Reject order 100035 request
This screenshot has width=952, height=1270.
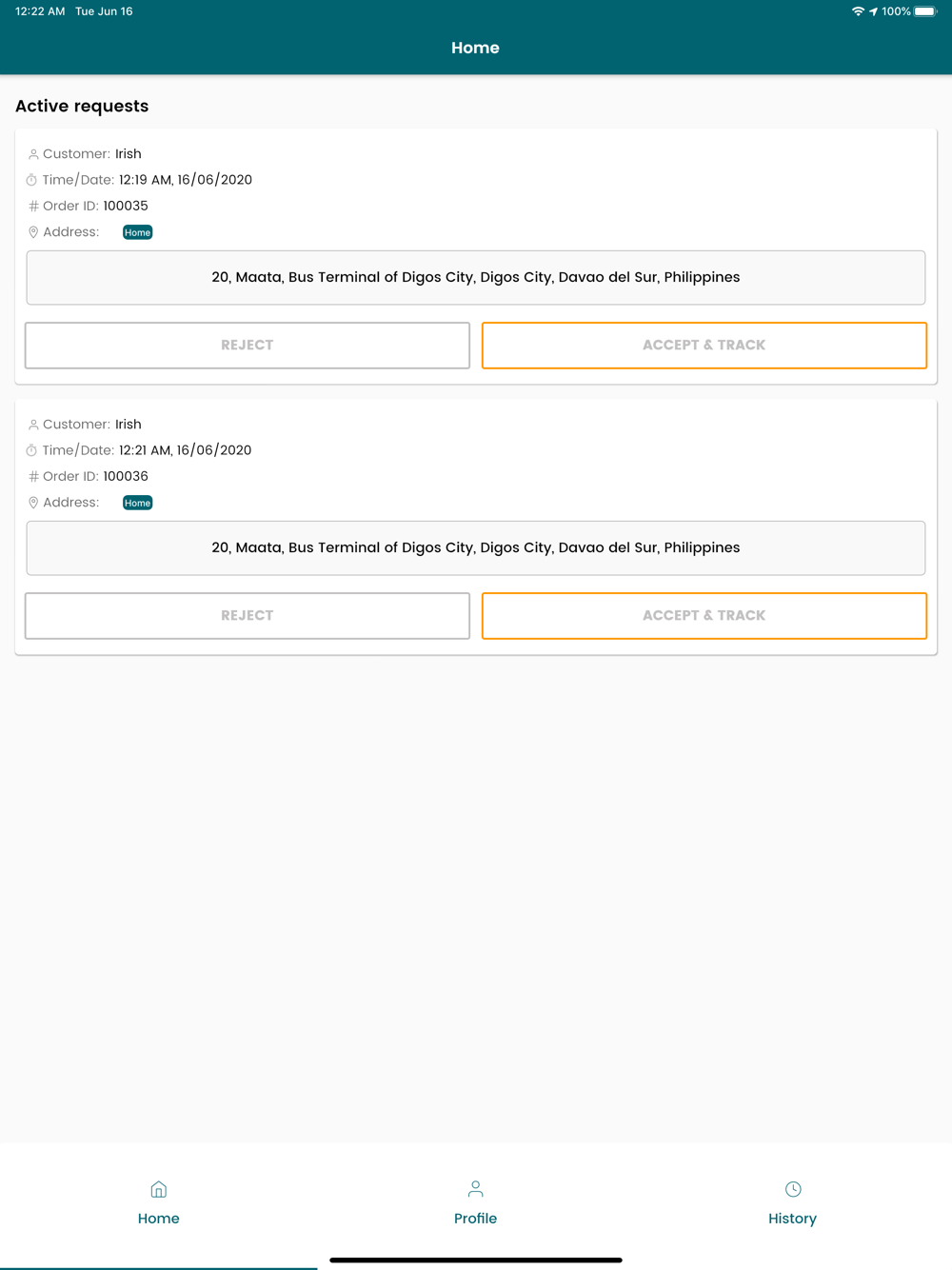[x=248, y=346]
